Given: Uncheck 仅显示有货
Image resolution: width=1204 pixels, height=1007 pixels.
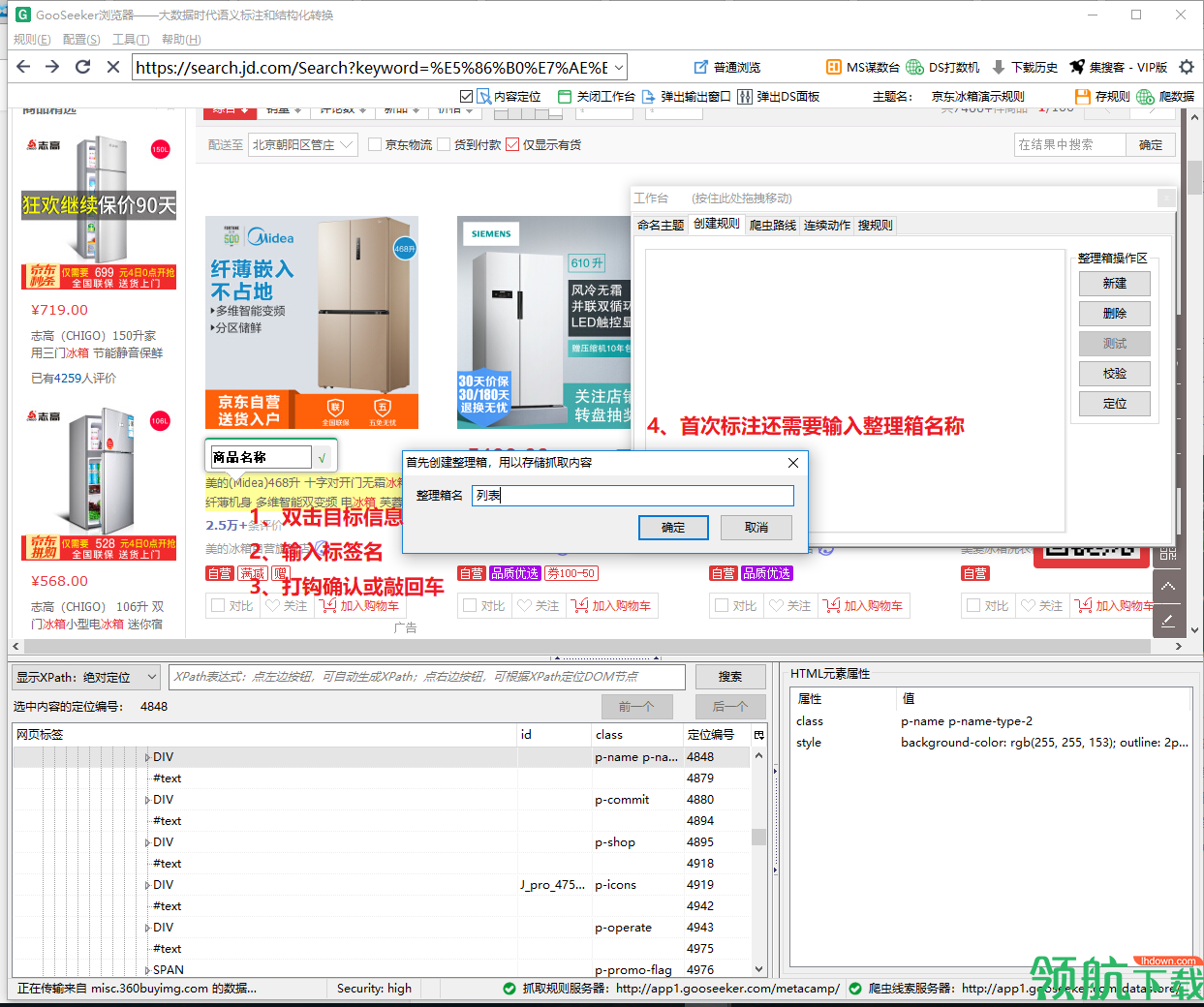Looking at the screenshot, I should tap(512, 144).
